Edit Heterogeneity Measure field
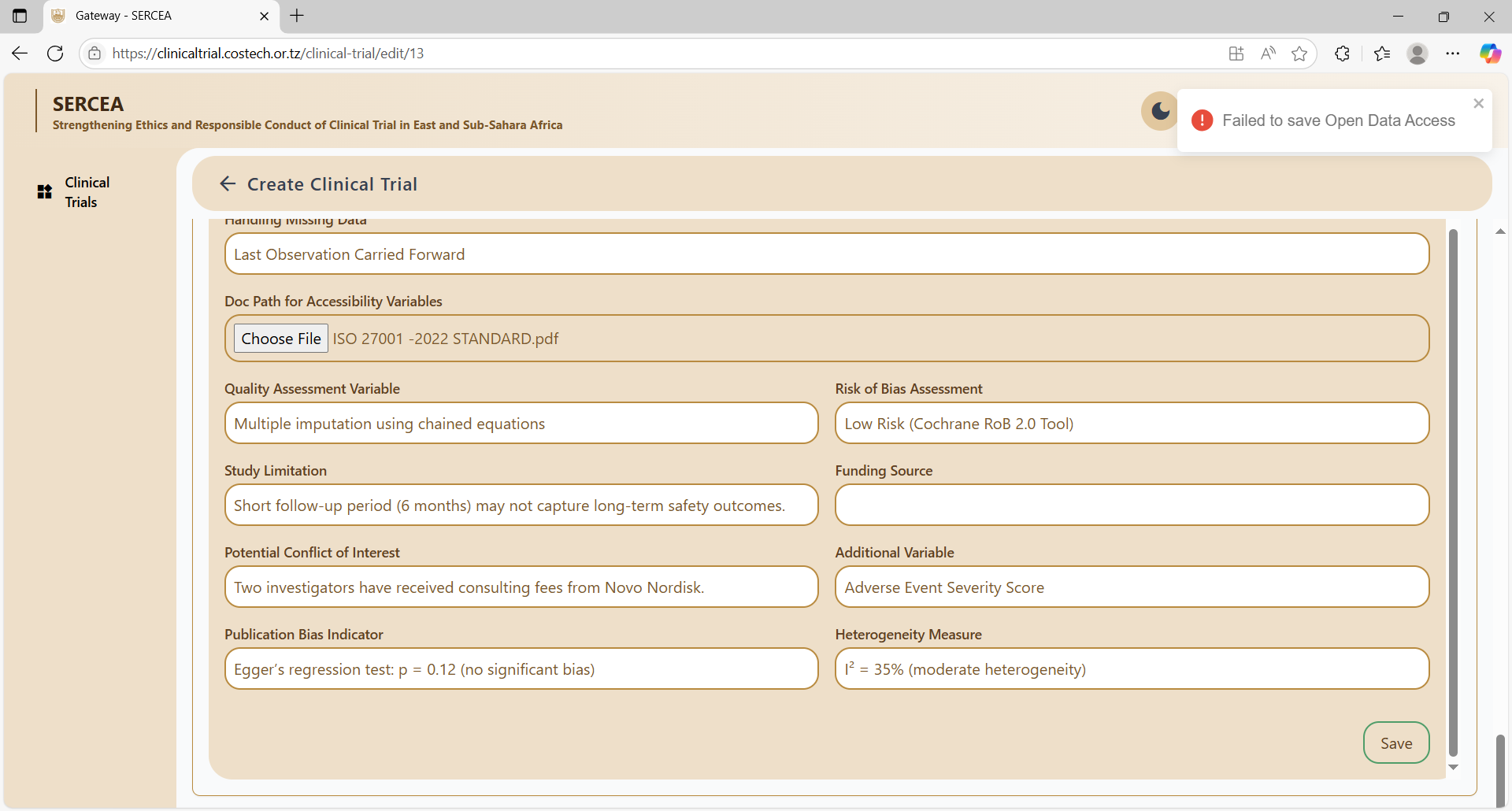Image resolution: width=1512 pixels, height=811 pixels. click(x=1132, y=668)
